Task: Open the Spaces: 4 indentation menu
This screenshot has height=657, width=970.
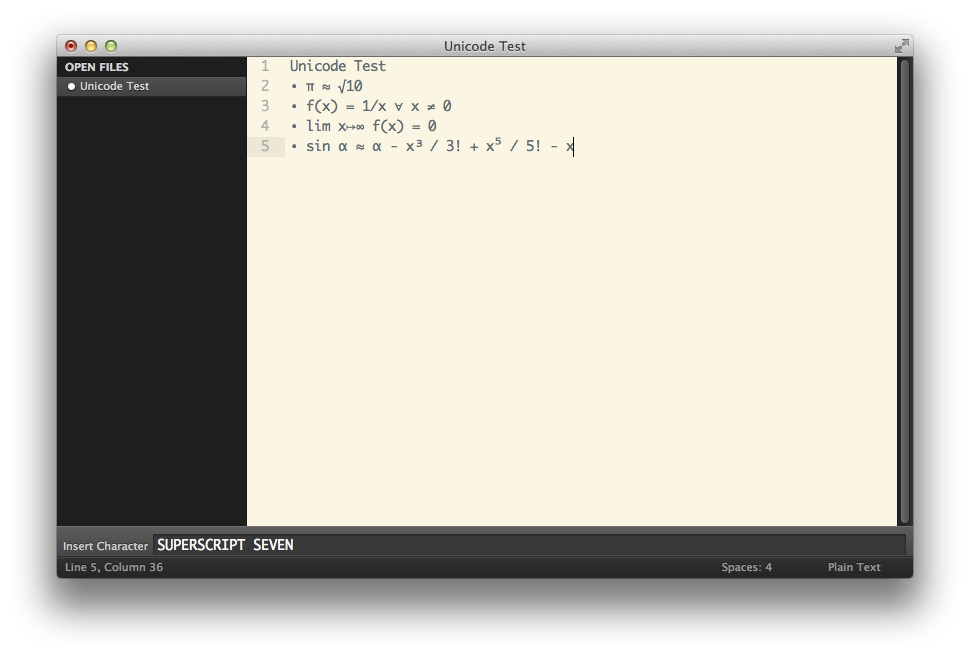Action: pyautogui.click(x=746, y=567)
